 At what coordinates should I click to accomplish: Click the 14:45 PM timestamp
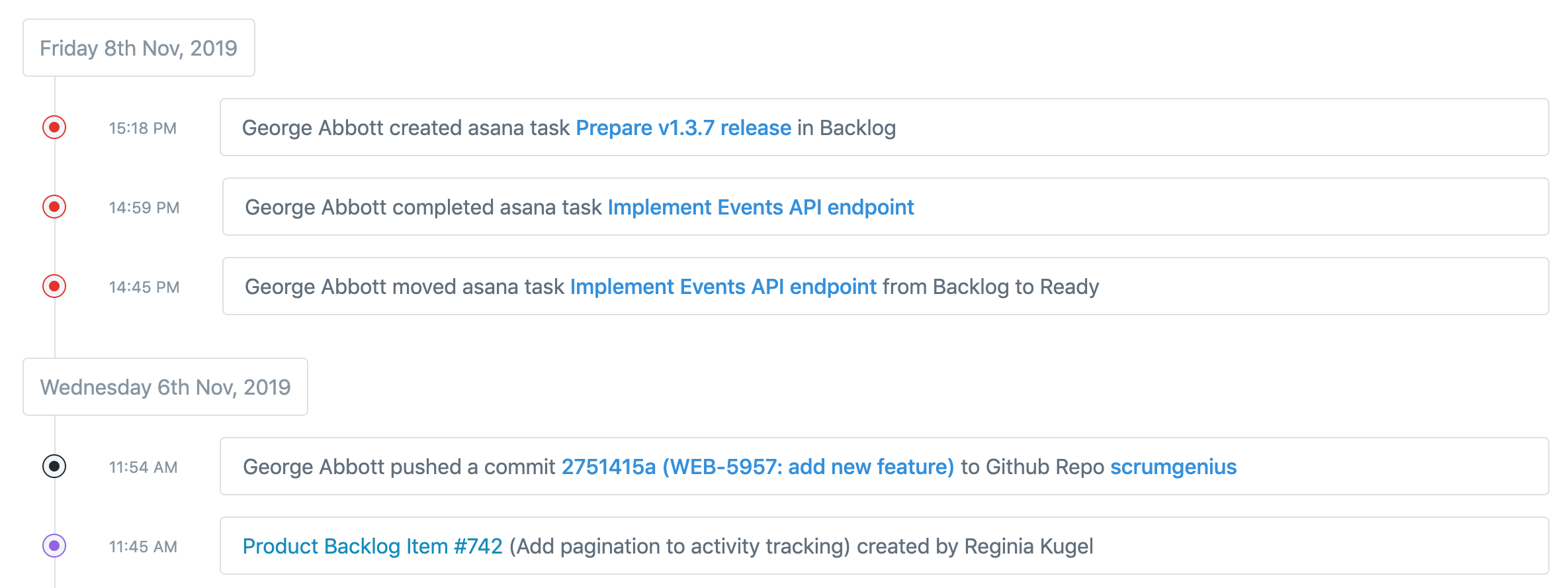coord(144,287)
